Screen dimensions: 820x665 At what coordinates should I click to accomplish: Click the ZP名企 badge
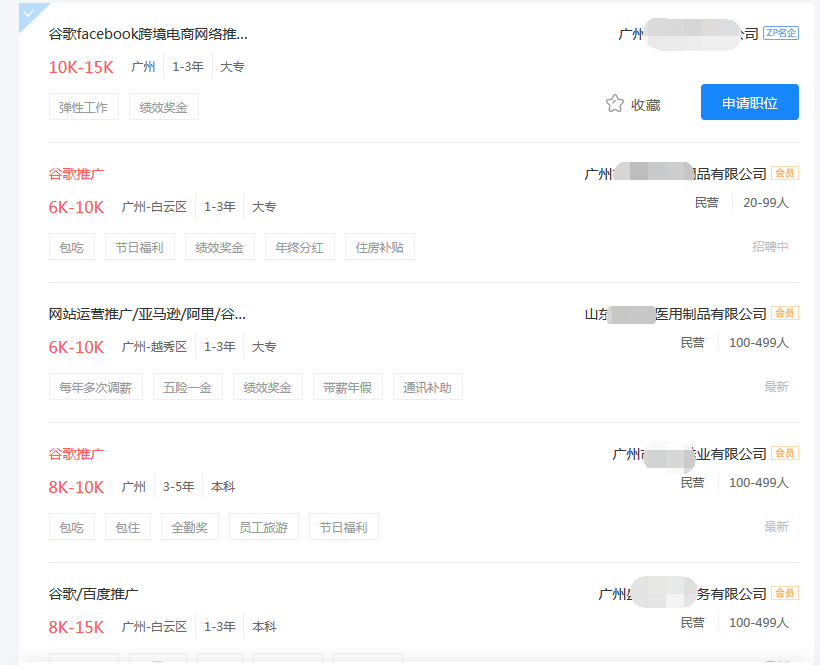tap(781, 33)
